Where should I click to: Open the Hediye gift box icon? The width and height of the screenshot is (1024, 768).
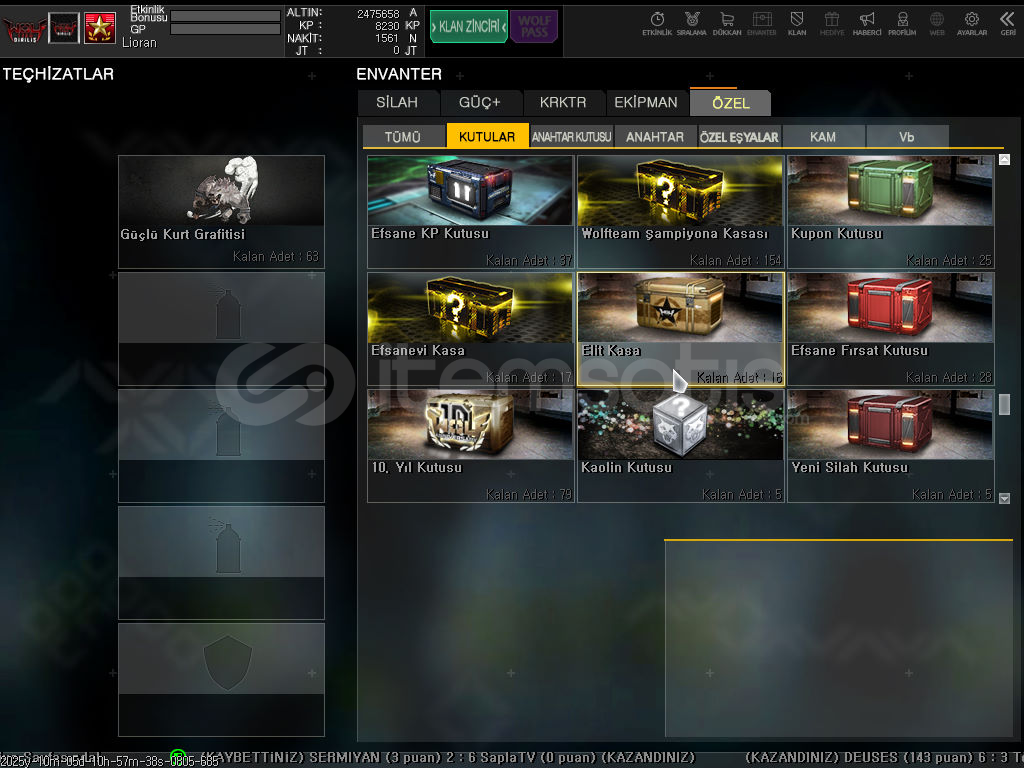(831, 23)
